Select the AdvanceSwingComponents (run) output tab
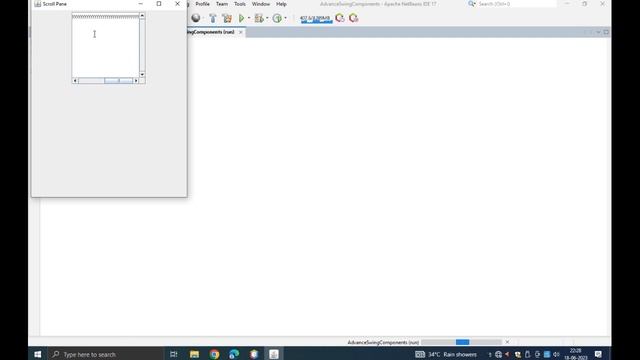The image size is (640, 360). [x=211, y=32]
